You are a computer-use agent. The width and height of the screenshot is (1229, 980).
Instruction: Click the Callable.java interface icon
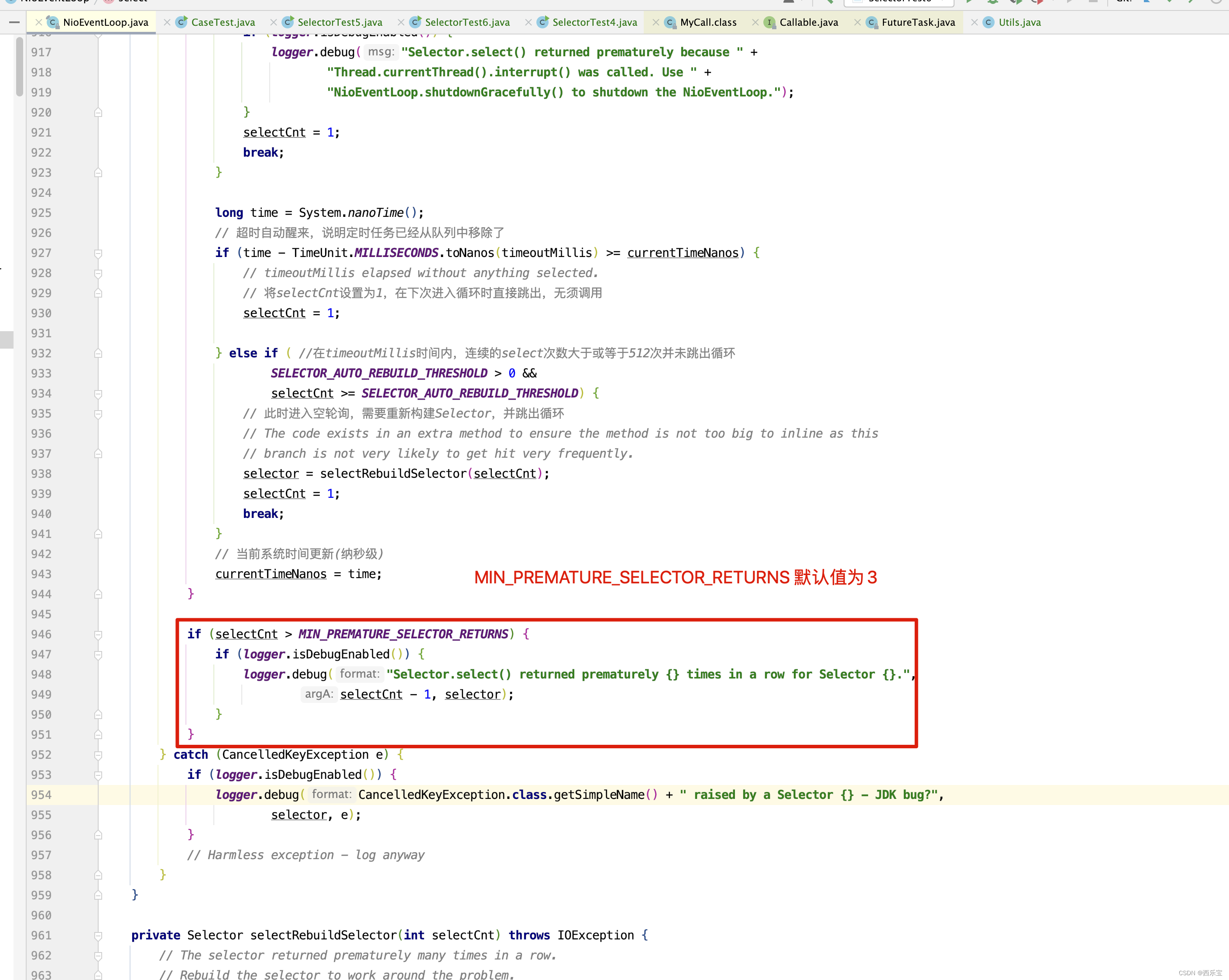(x=769, y=22)
